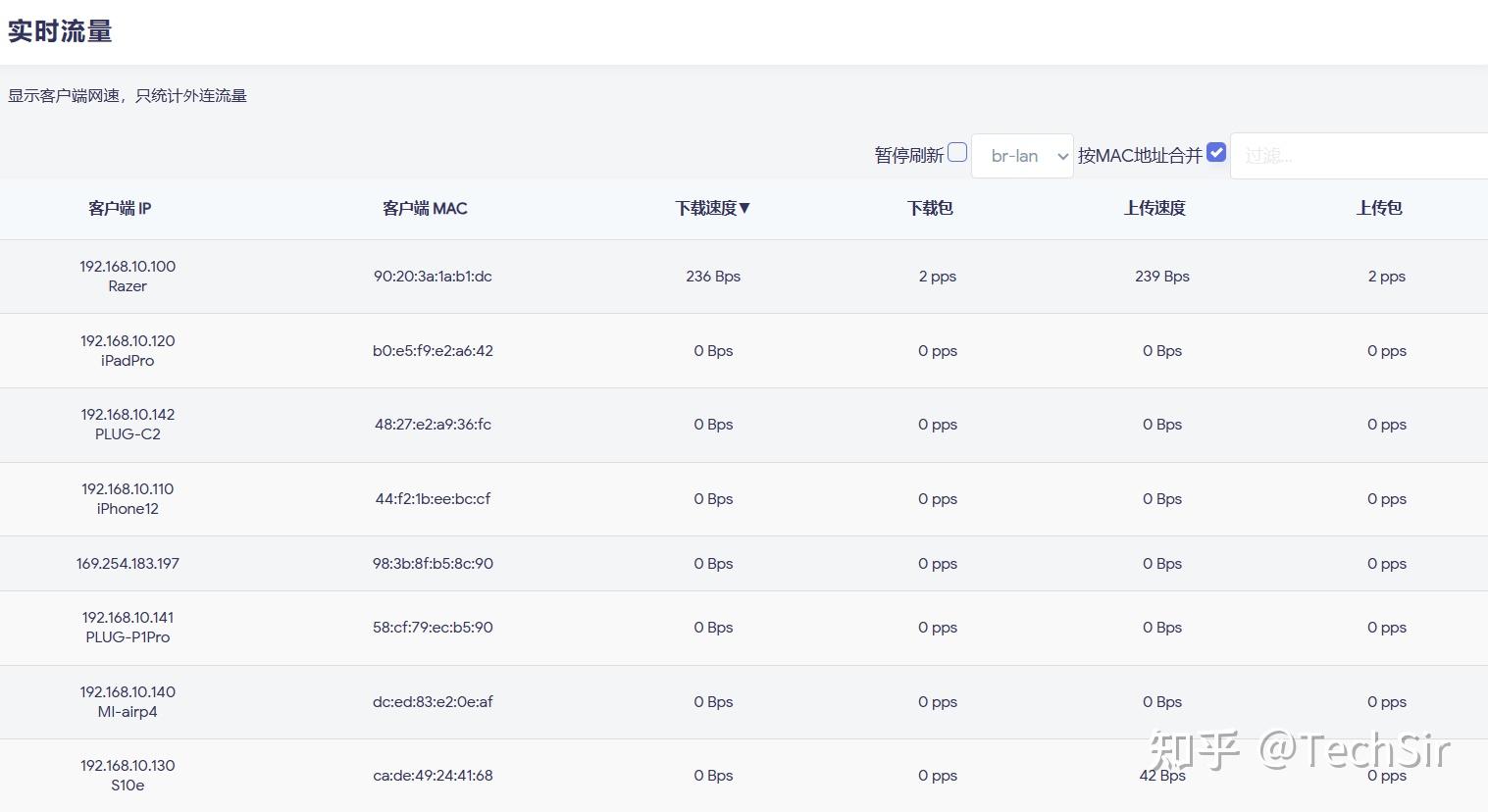1488x812 pixels.
Task: Open the br-lan interface dropdown
Action: pyautogui.click(x=1022, y=156)
